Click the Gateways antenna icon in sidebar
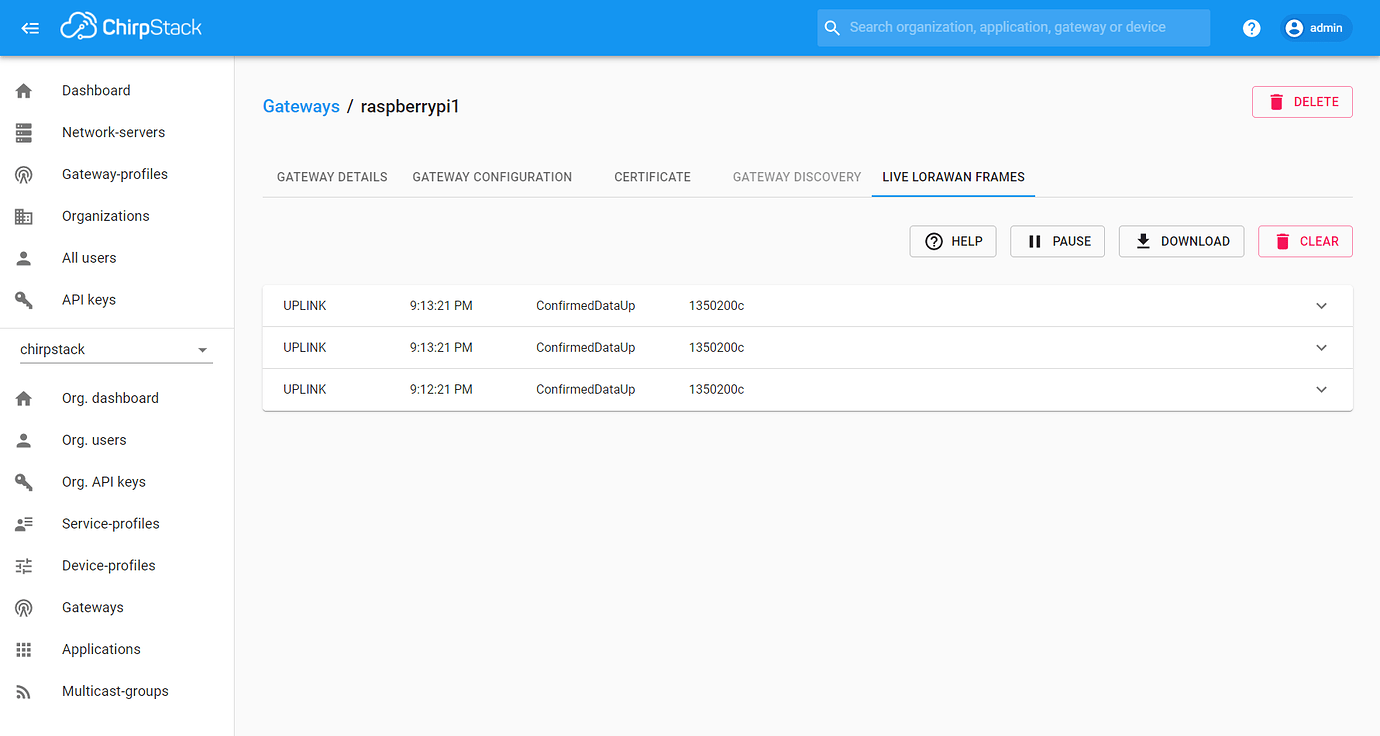The width and height of the screenshot is (1380, 736). 24,609
